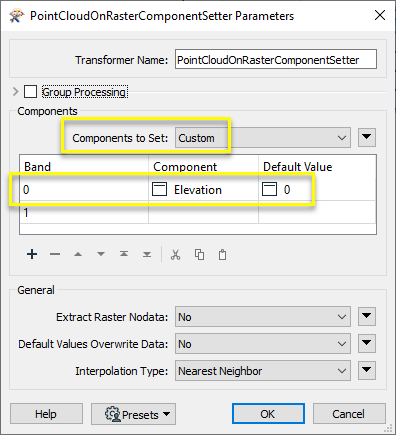Open the Presets menu button
Viewport: 396px width, 435px height.
(133, 414)
